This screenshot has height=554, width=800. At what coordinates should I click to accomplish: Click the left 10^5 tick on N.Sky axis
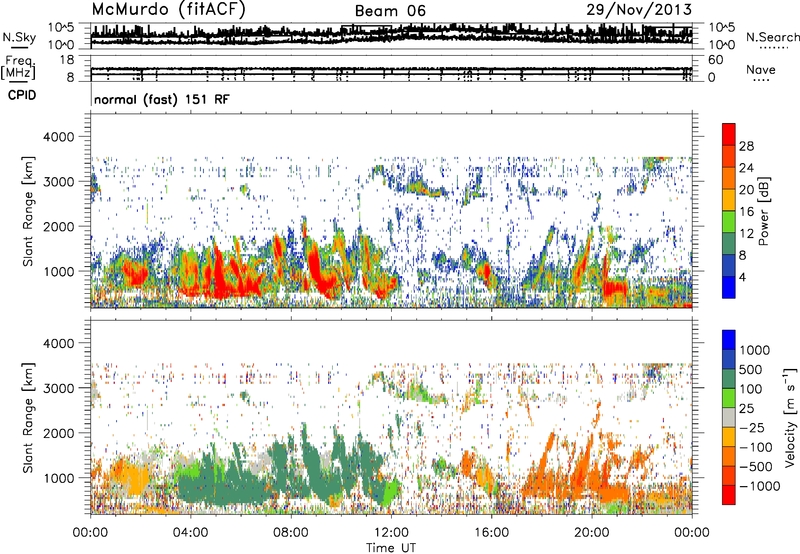(61, 27)
